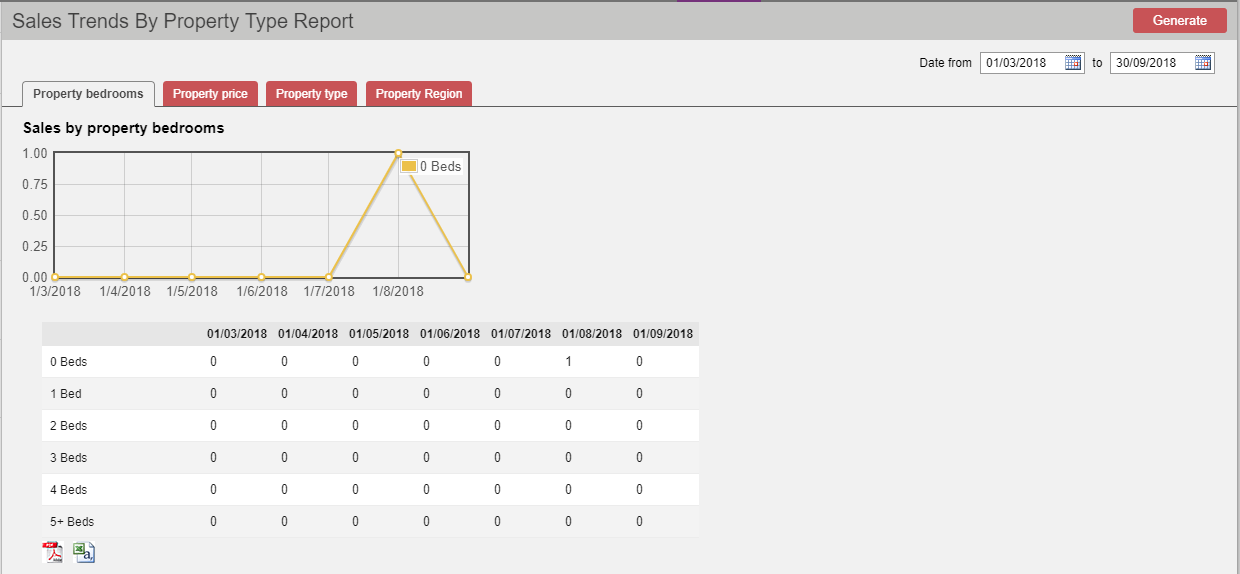
Task: Click the 4 Beds row label
Action: [69, 490]
